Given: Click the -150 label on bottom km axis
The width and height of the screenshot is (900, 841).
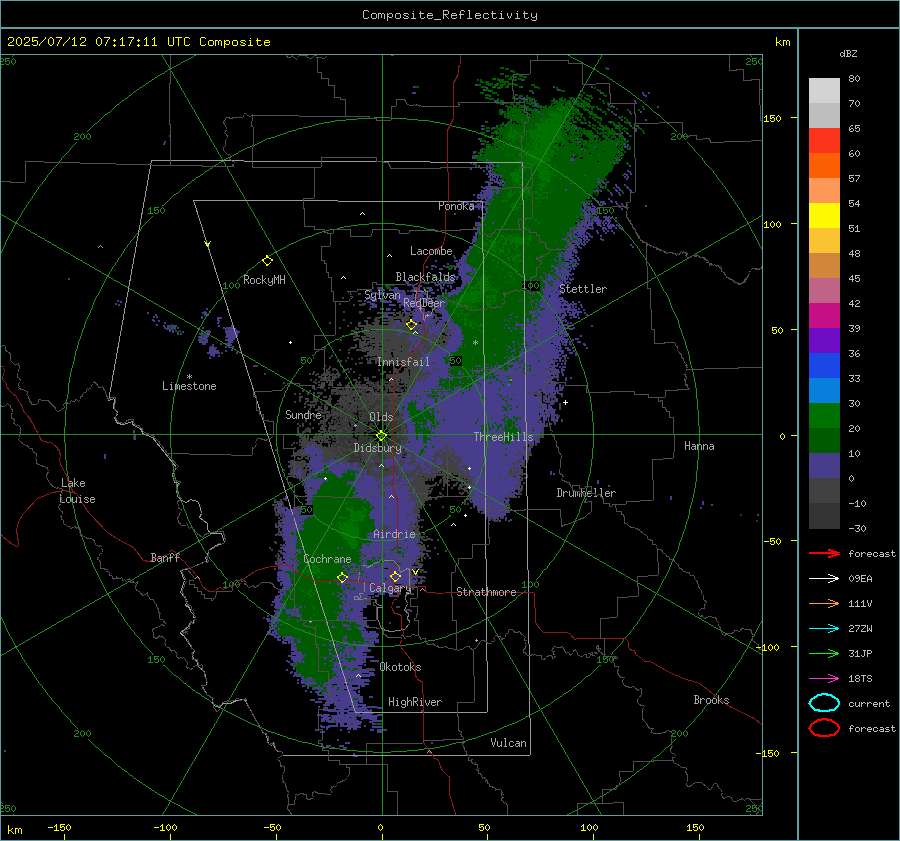Looking at the screenshot, I should point(59,828).
